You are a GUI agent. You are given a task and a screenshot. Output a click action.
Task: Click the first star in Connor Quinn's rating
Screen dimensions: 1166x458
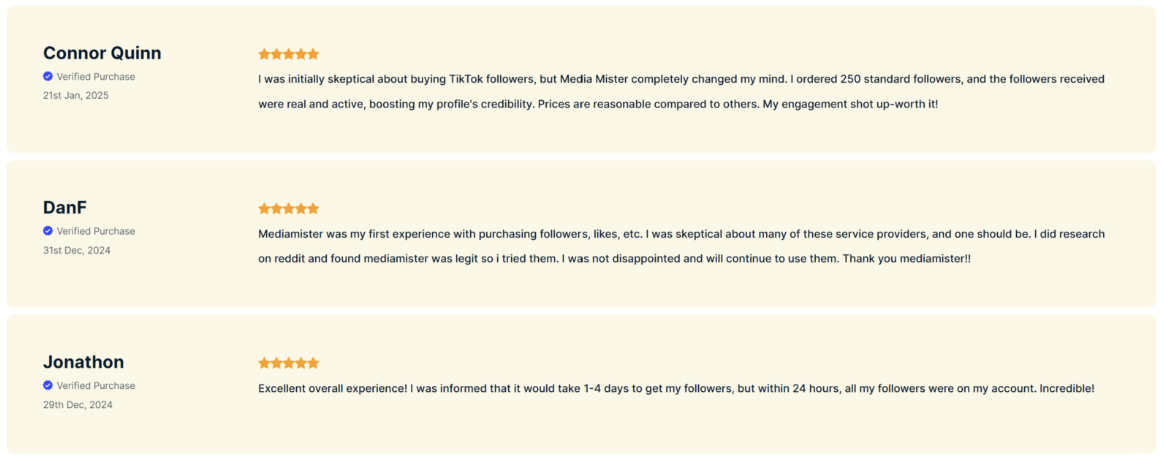[264, 54]
